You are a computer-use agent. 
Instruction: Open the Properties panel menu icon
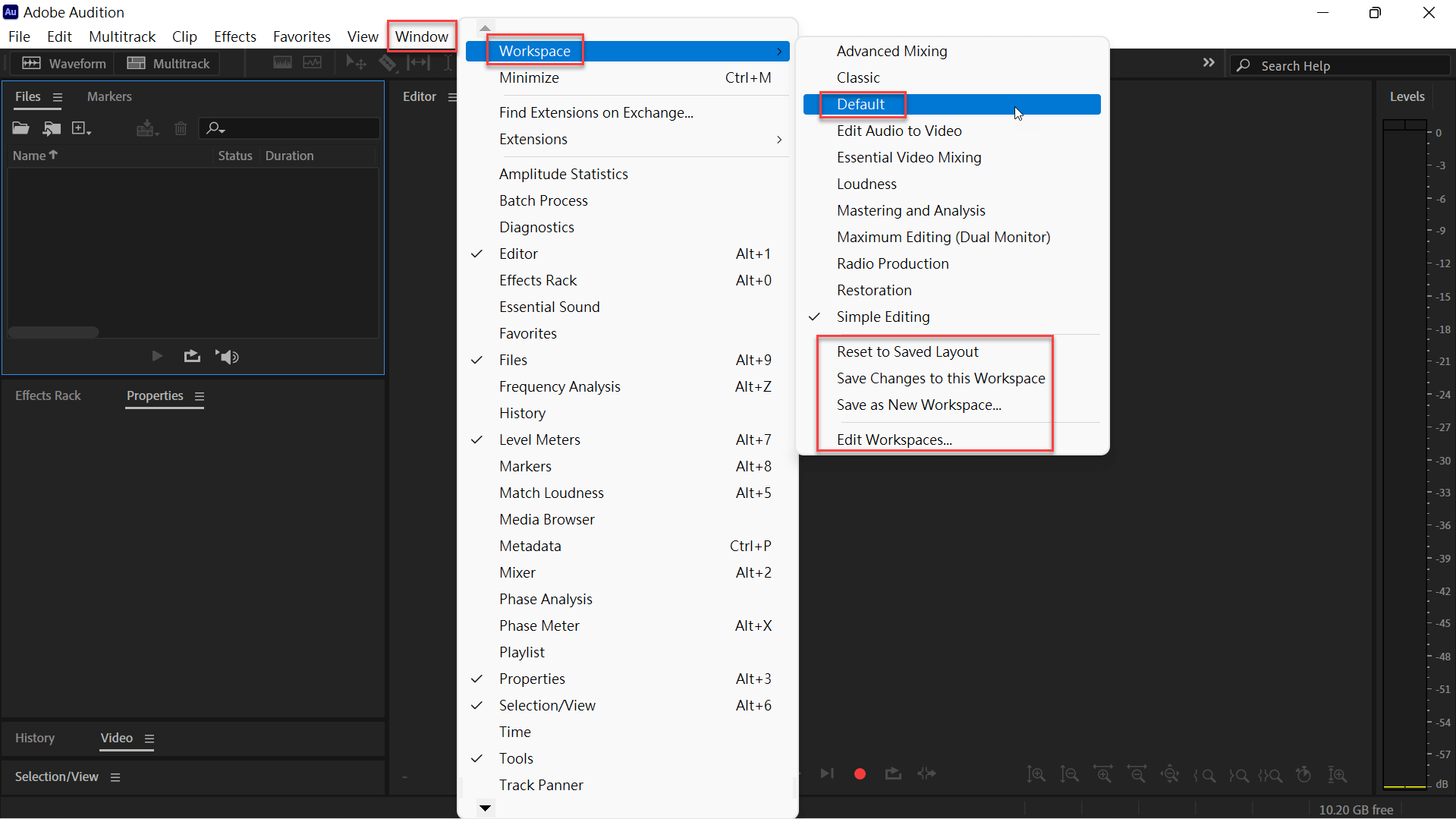point(200,396)
